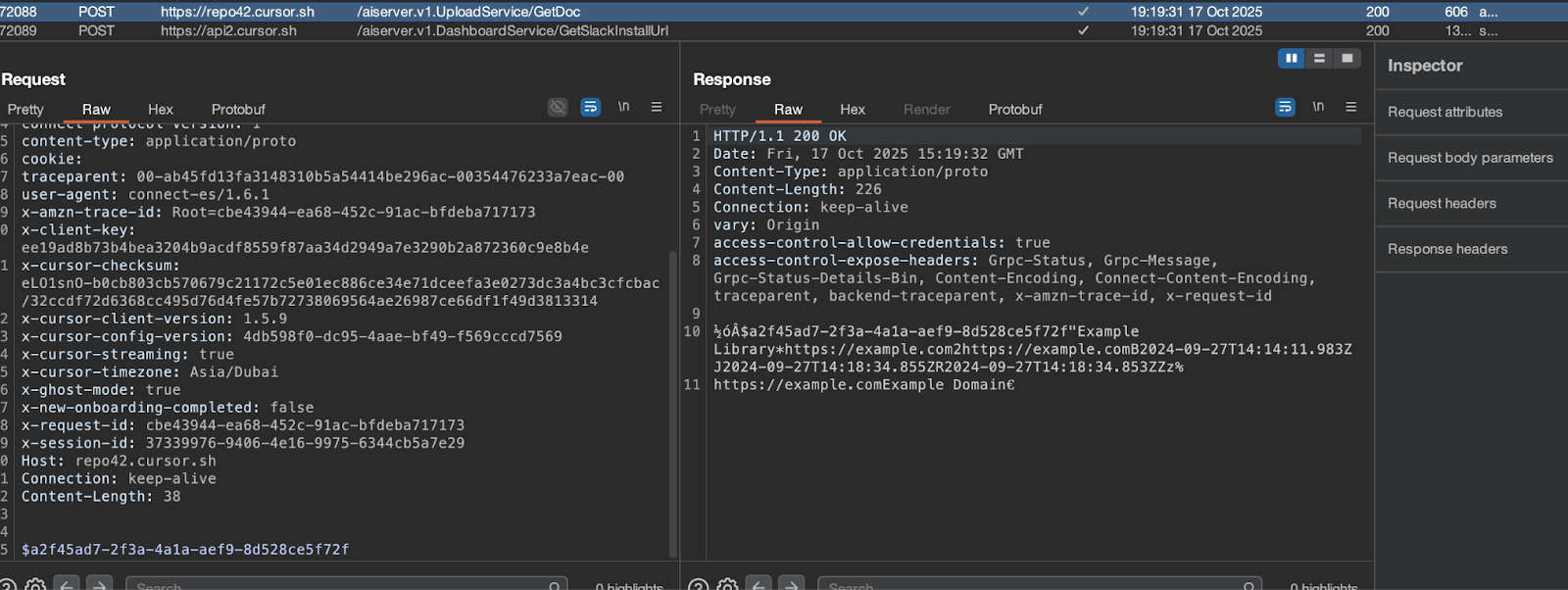1568x590 pixels.
Task: Switch to combined single-pane layout view
Action: 1347,59
